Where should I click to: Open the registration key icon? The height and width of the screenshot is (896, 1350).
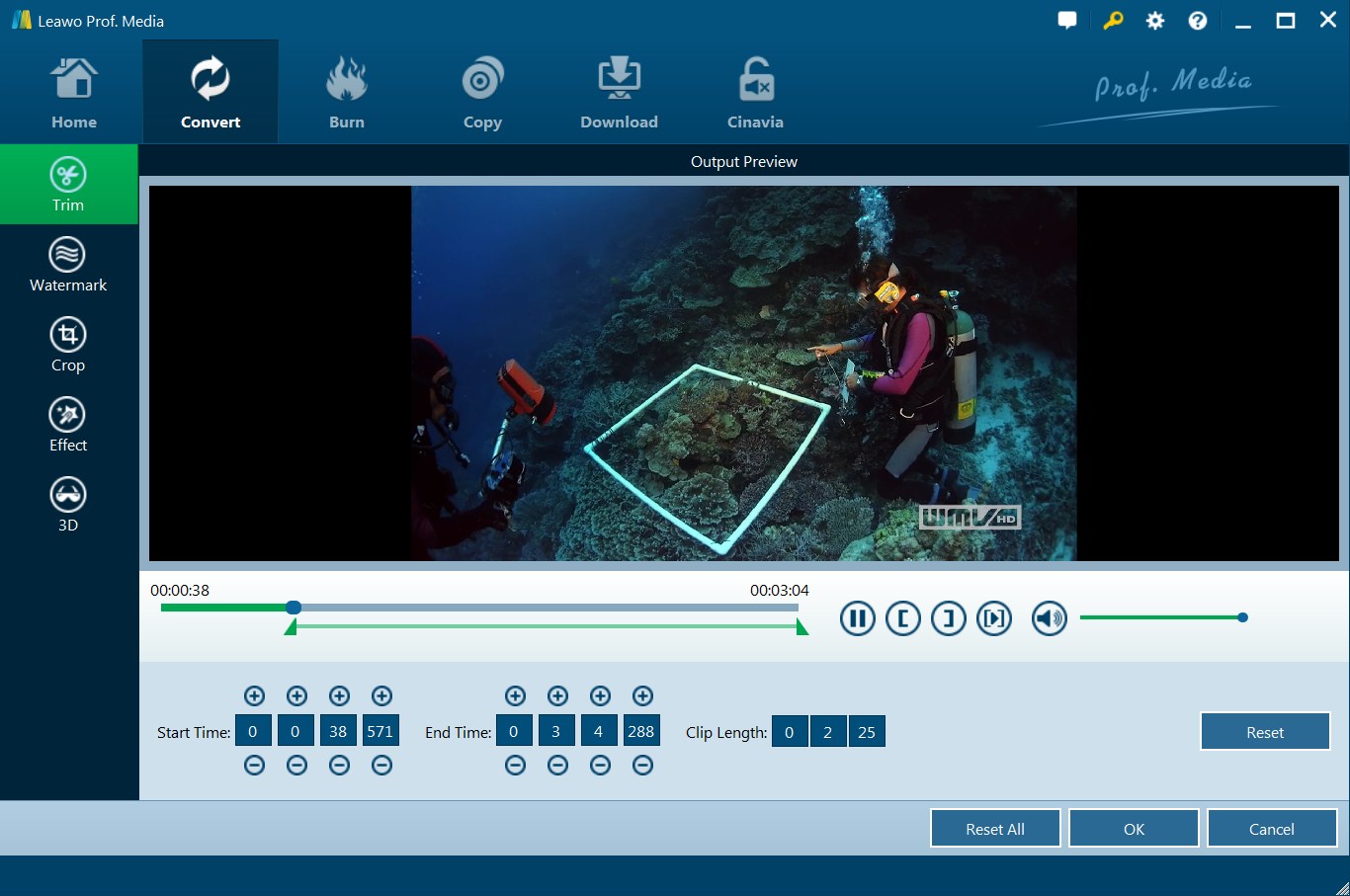1113,20
